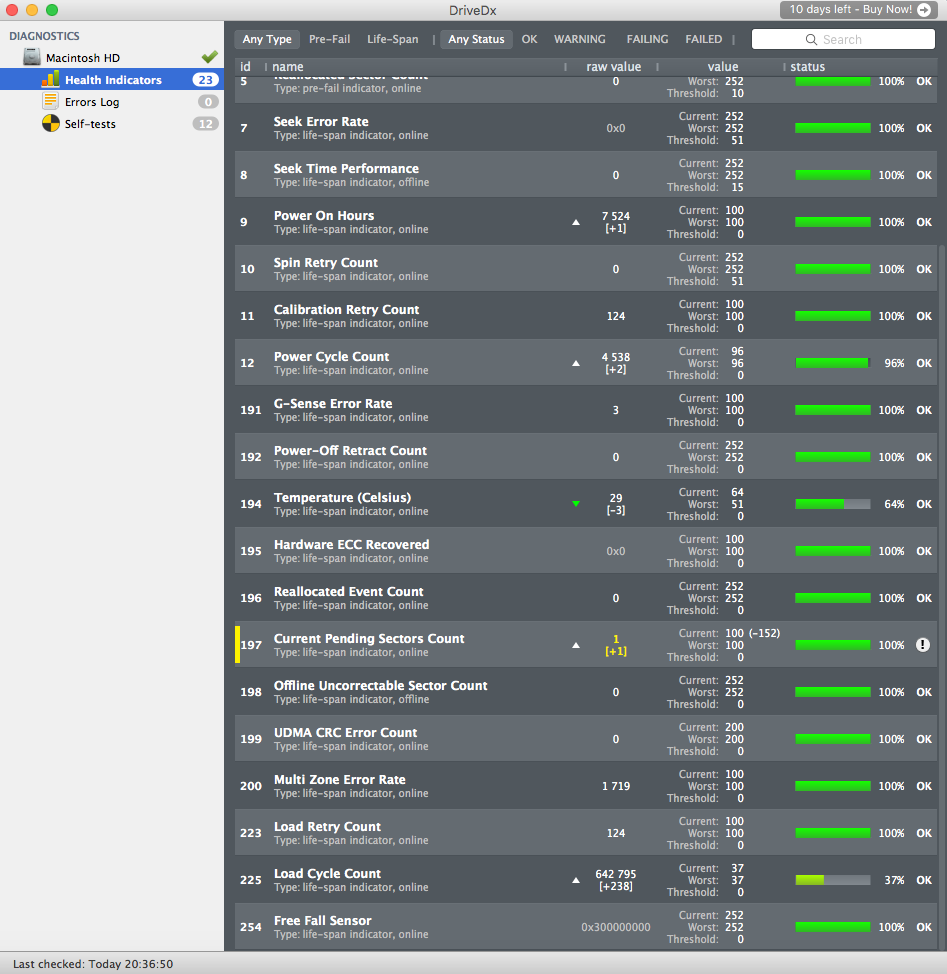Show indicators with Any Status
Viewport: 947px width, 974px height.
476,39
